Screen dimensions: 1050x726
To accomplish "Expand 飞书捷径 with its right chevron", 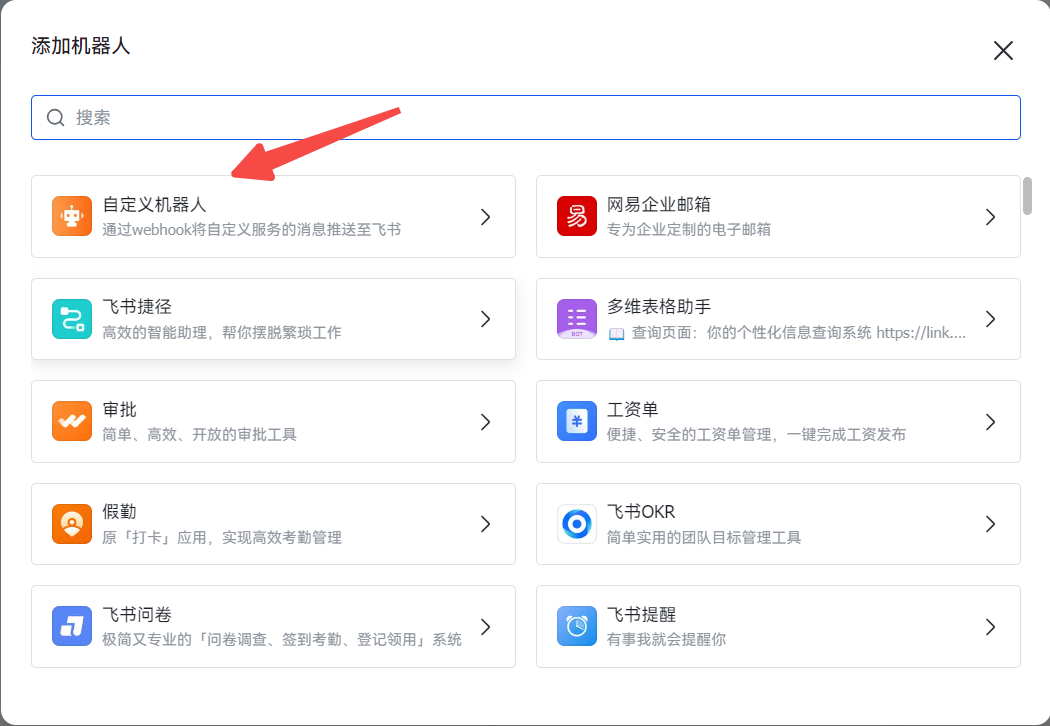I will tap(485, 319).
